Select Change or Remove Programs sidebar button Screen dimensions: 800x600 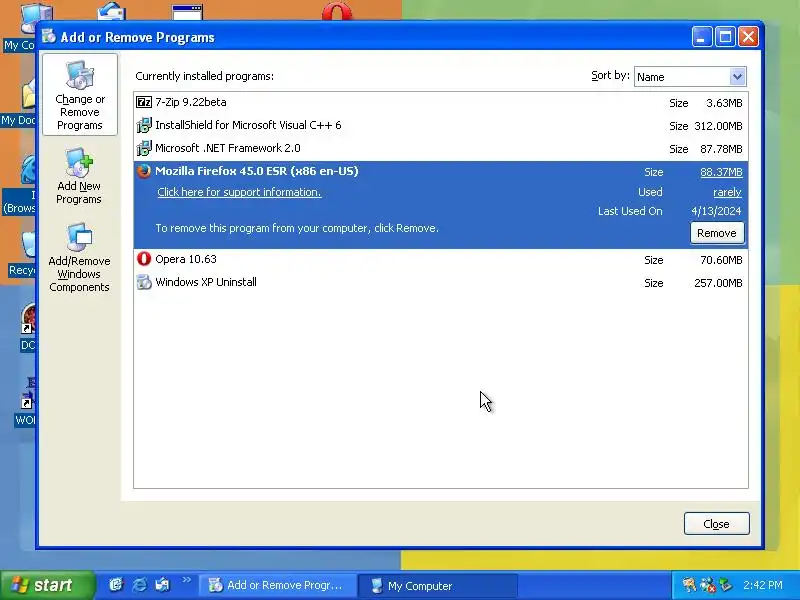(x=80, y=95)
